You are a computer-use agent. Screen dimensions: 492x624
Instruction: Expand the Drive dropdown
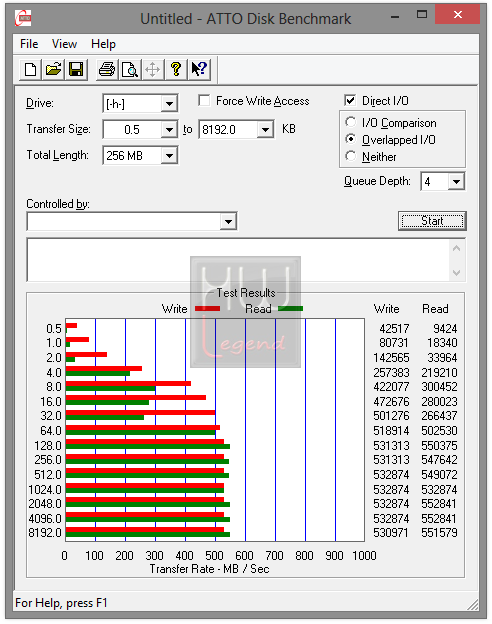[x=169, y=104]
